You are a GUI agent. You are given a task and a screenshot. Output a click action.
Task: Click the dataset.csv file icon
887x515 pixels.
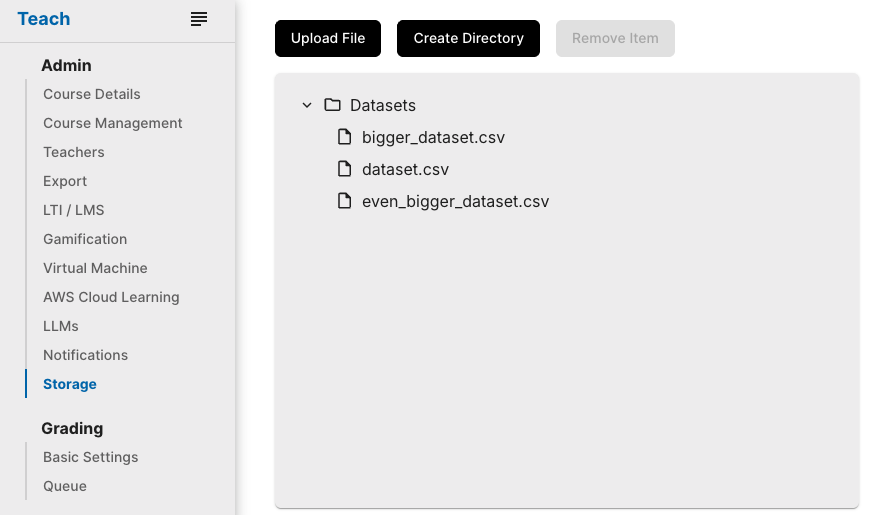click(345, 169)
